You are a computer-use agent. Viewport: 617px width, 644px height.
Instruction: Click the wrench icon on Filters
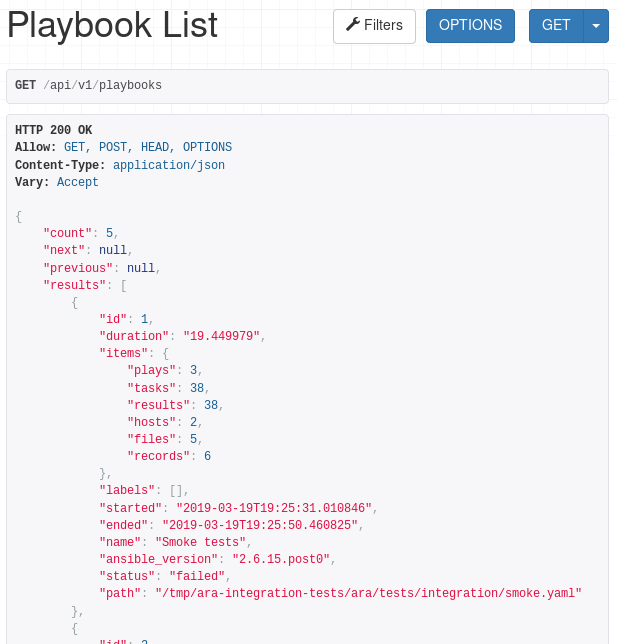coord(352,25)
